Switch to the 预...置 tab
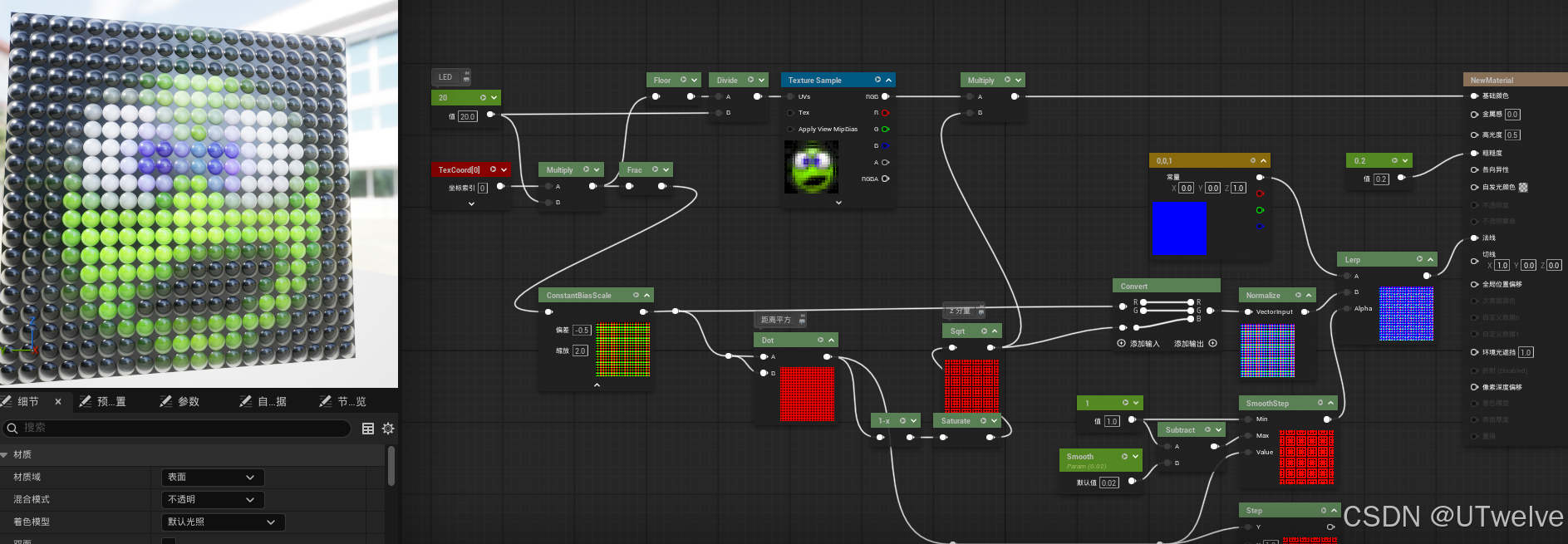The height and width of the screenshot is (544, 1568). 103,401
